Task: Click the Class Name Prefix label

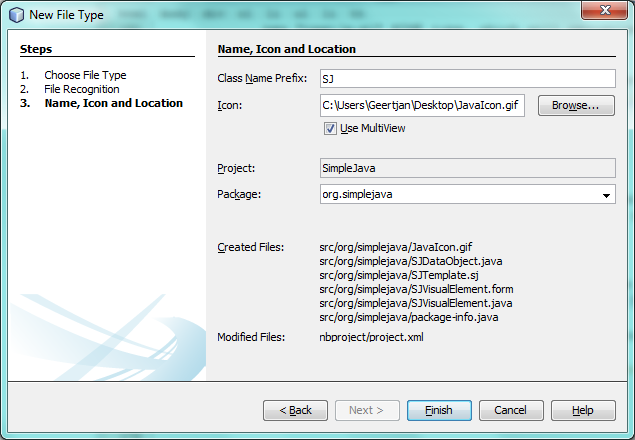Action: pyautogui.click(x=261, y=78)
